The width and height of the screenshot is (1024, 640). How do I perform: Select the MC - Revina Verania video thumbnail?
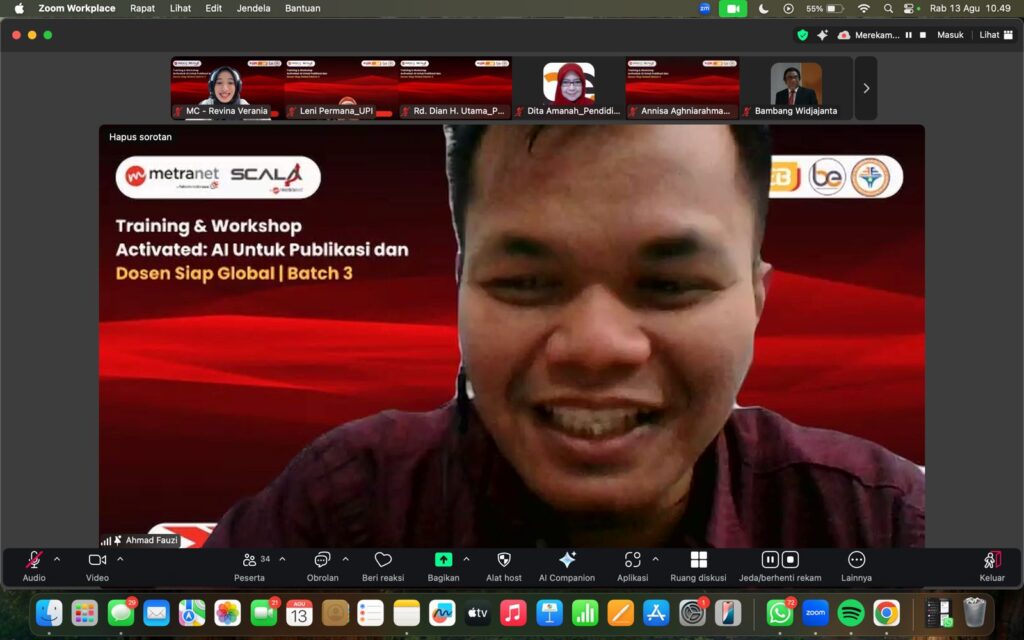pyautogui.click(x=227, y=88)
